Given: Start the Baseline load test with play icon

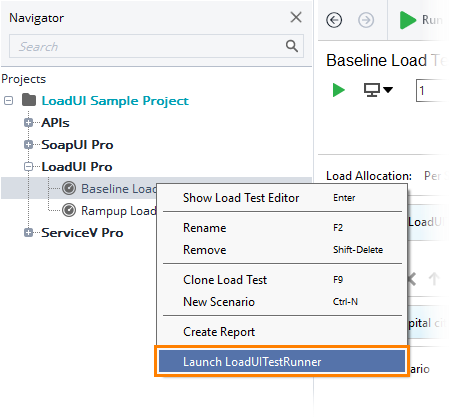Looking at the screenshot, I should tap(339, 90).
